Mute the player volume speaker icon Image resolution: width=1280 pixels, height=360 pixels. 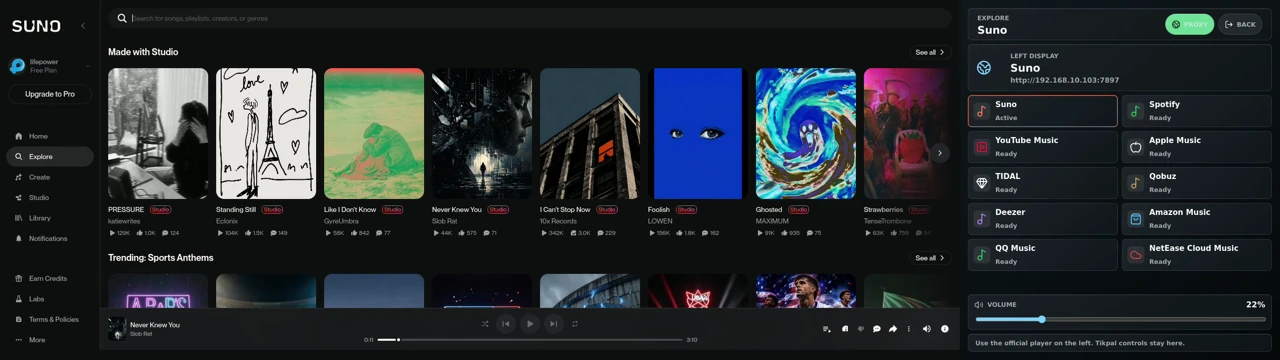coord(926,329)
